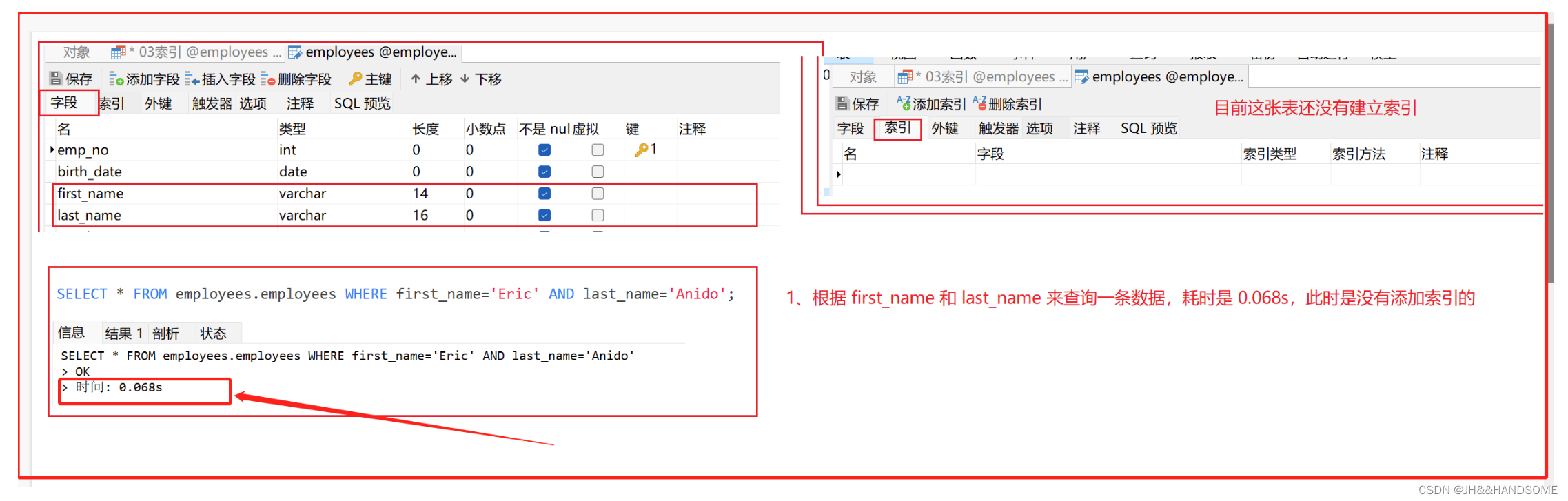Screen dimensions: 1568x501
Task: Click length value 16 of last_name
Action: pos(420,215)
